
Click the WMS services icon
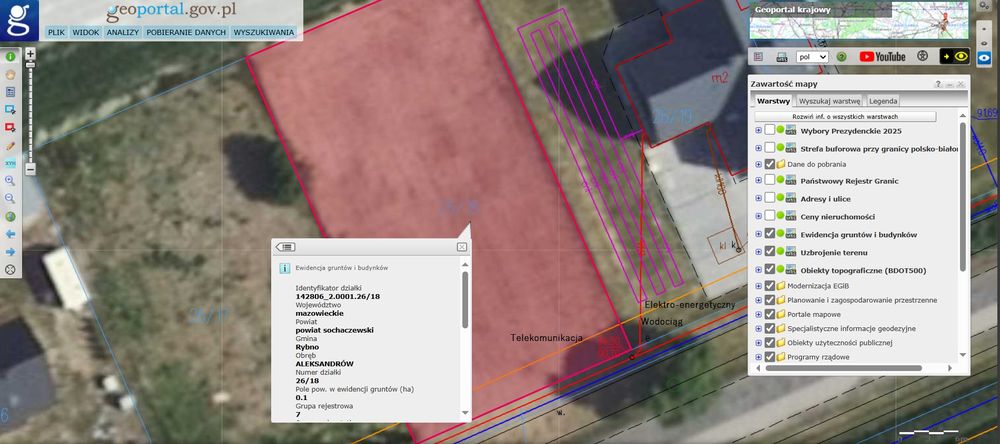coord(782,57)
